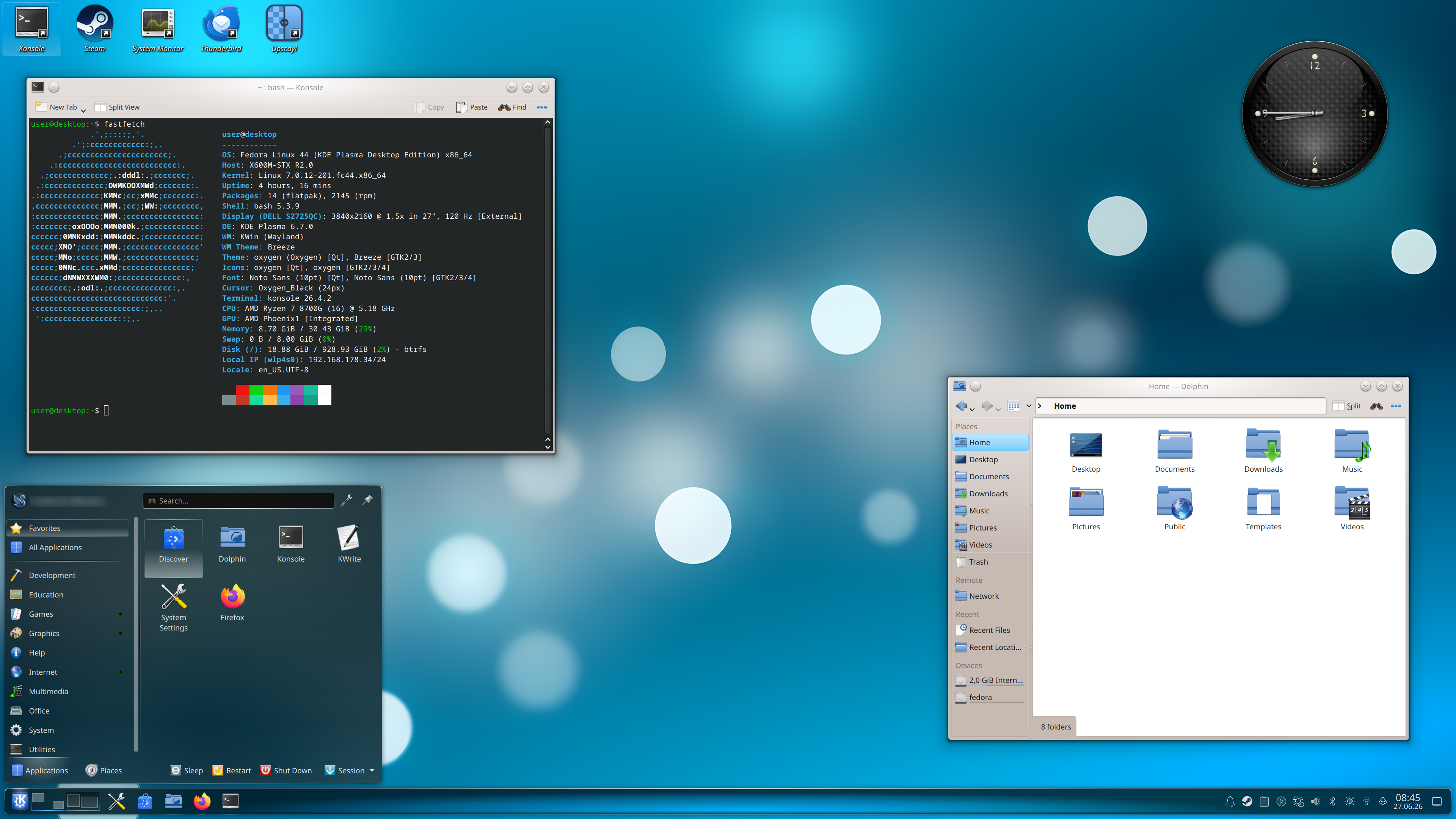Open Dolphin view mode dropdown arrow
Screen dimensions: 1456x819
[1029, 406]
